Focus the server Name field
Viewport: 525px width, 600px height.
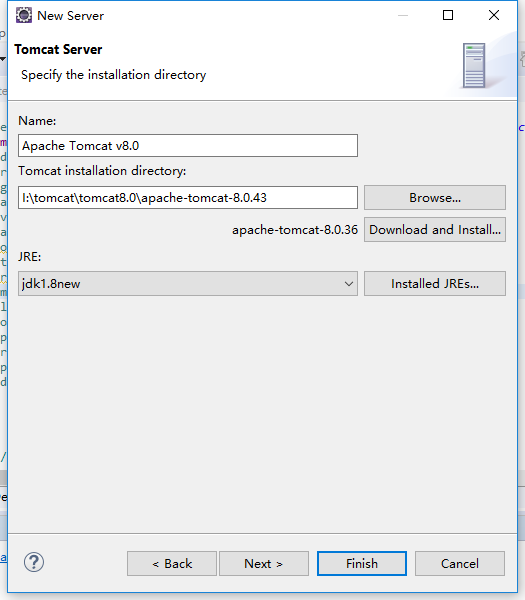point(188,145)
